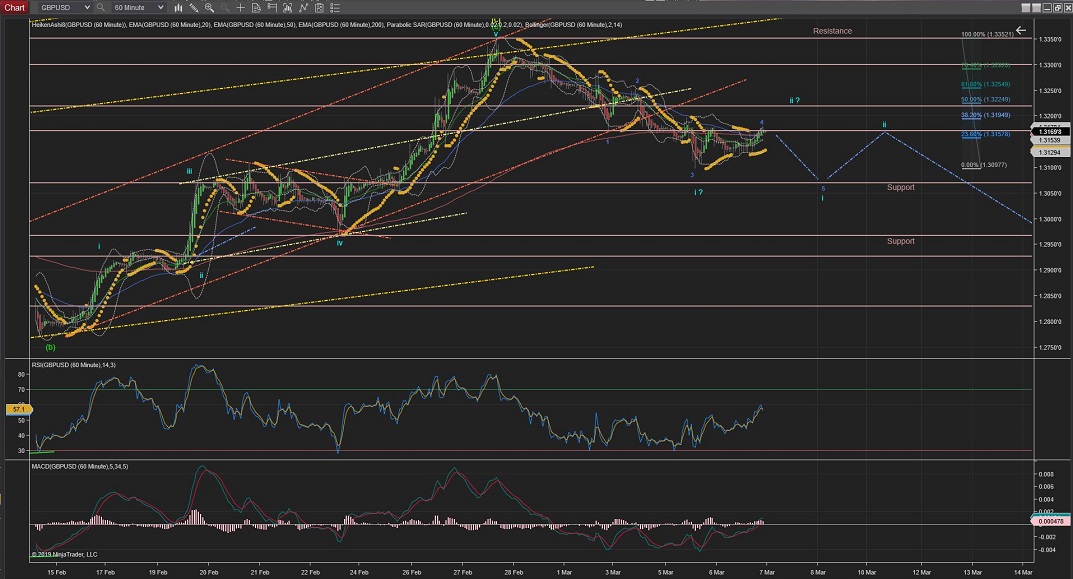
Task: Click the 1.3168 current price marker
Action: point(1047,131)
